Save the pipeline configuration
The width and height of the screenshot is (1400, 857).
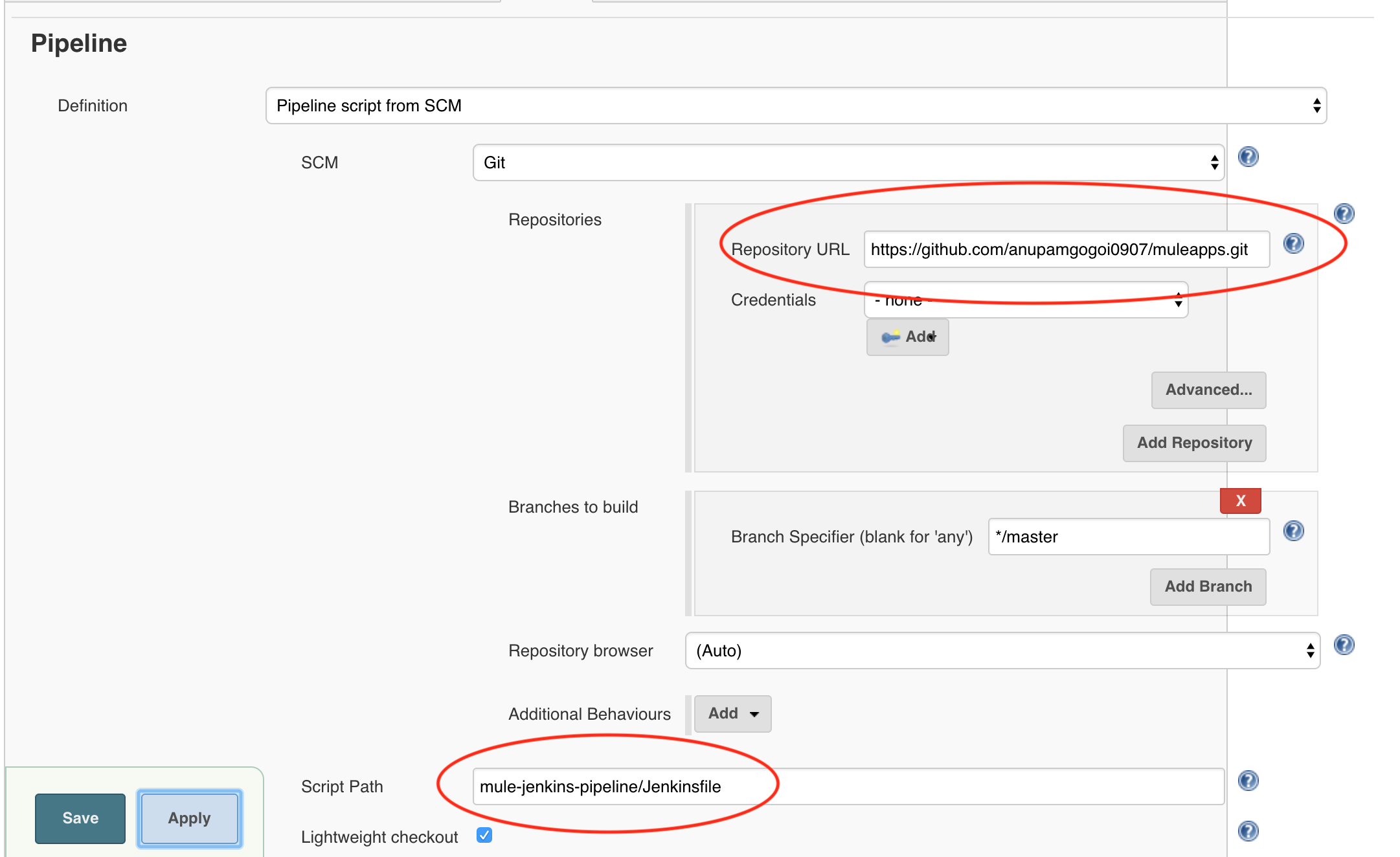[x=80, y=818]
